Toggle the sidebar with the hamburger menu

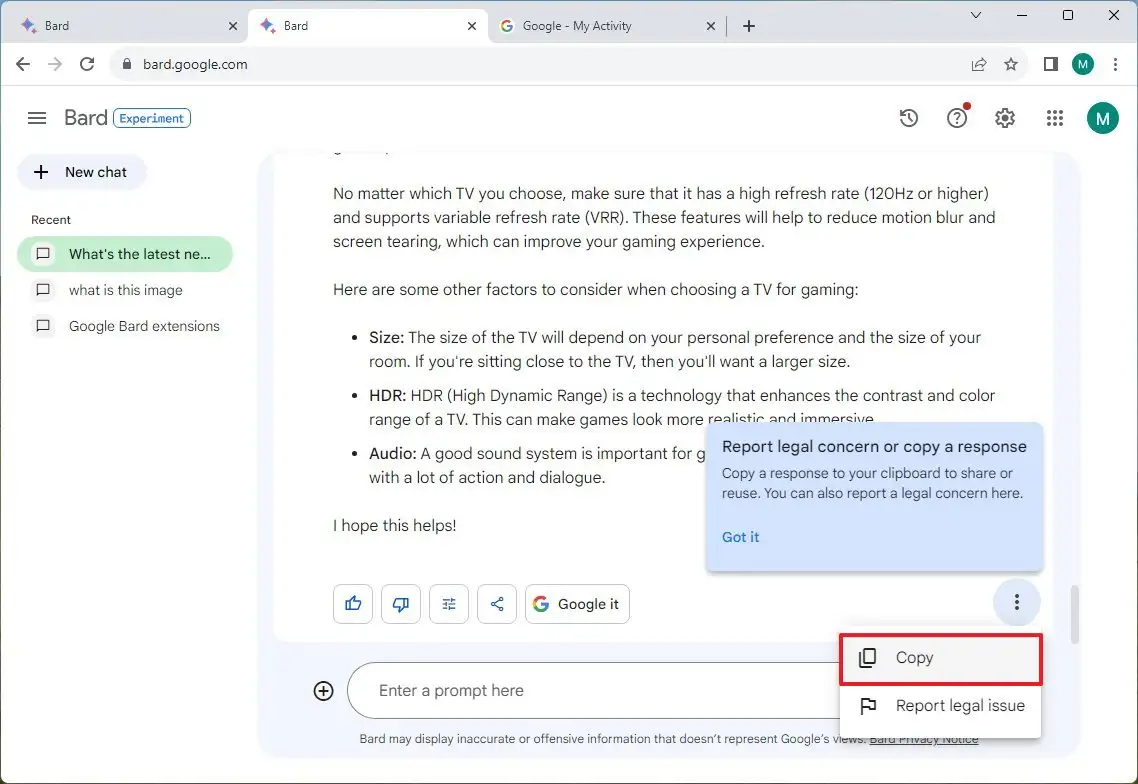point(36,117)
